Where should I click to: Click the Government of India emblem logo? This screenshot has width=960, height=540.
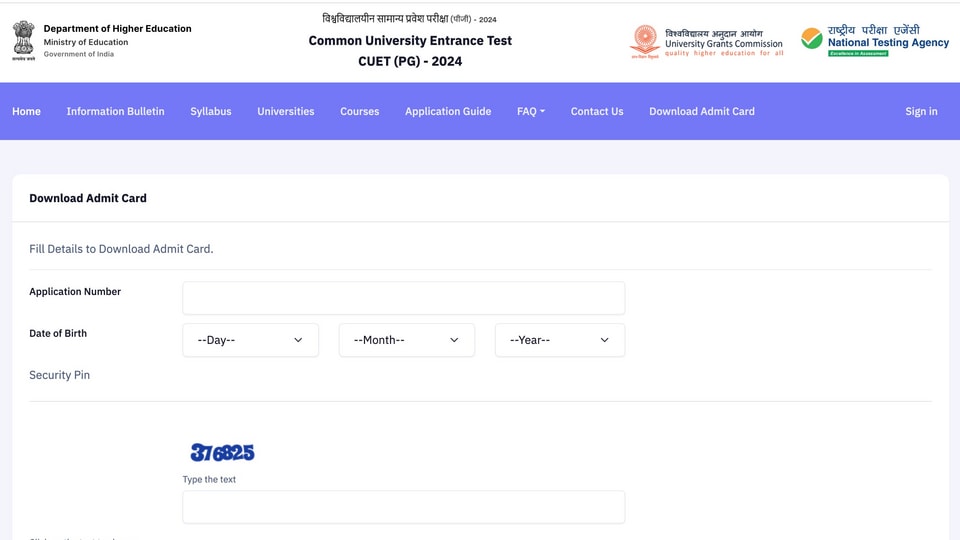pyautogui.click(x=23, y=41)
